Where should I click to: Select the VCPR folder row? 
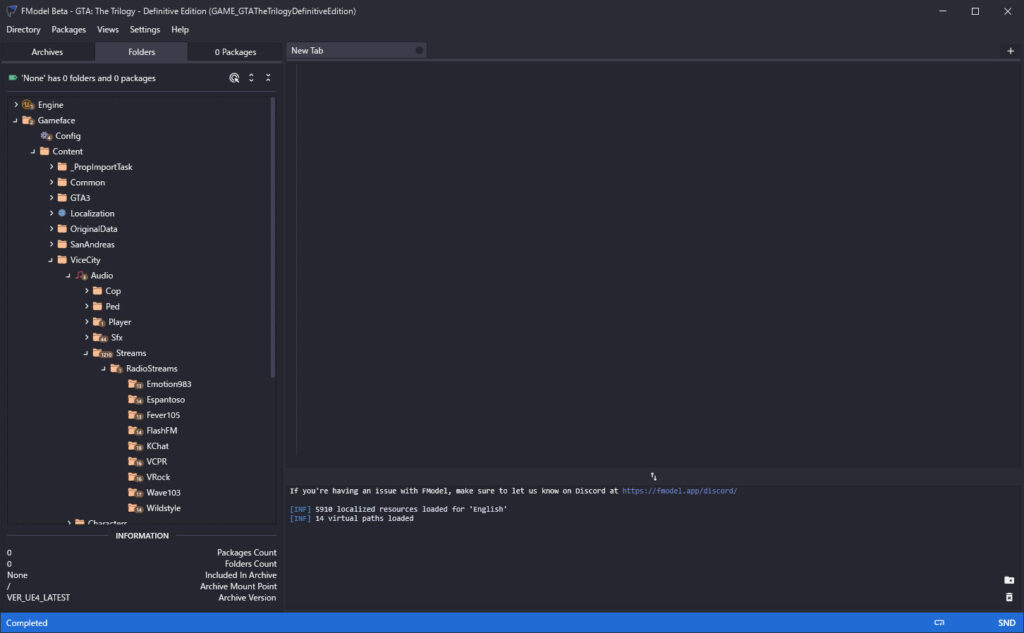148,462
